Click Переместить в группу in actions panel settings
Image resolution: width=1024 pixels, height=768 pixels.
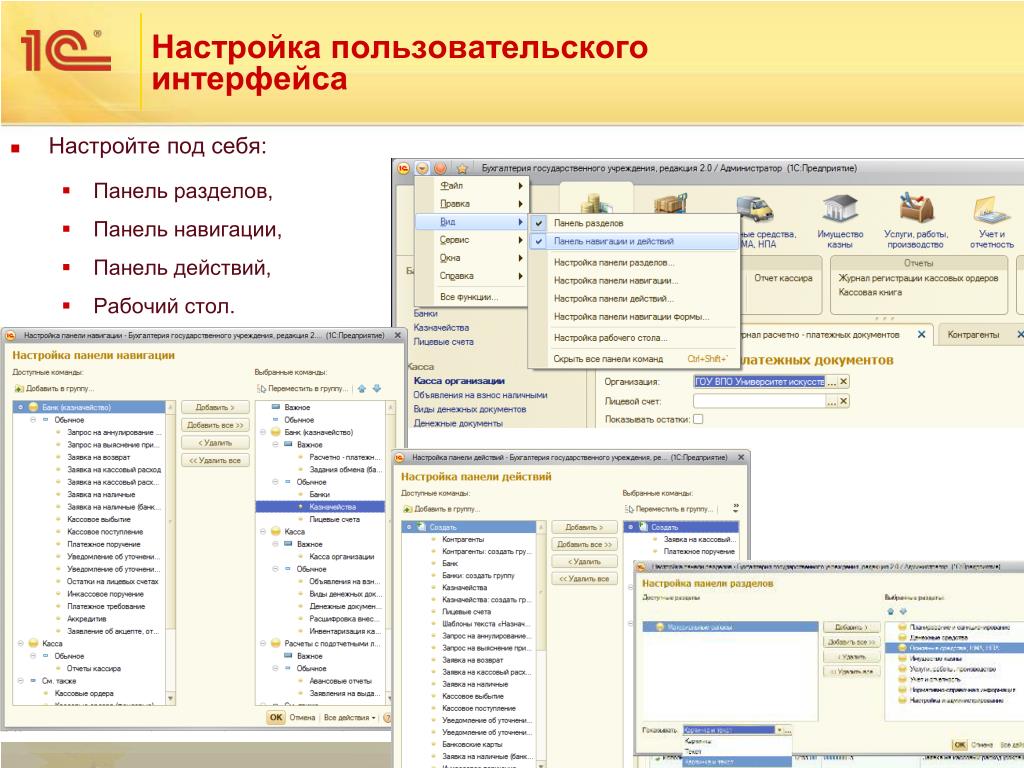[x=669, y=509]
